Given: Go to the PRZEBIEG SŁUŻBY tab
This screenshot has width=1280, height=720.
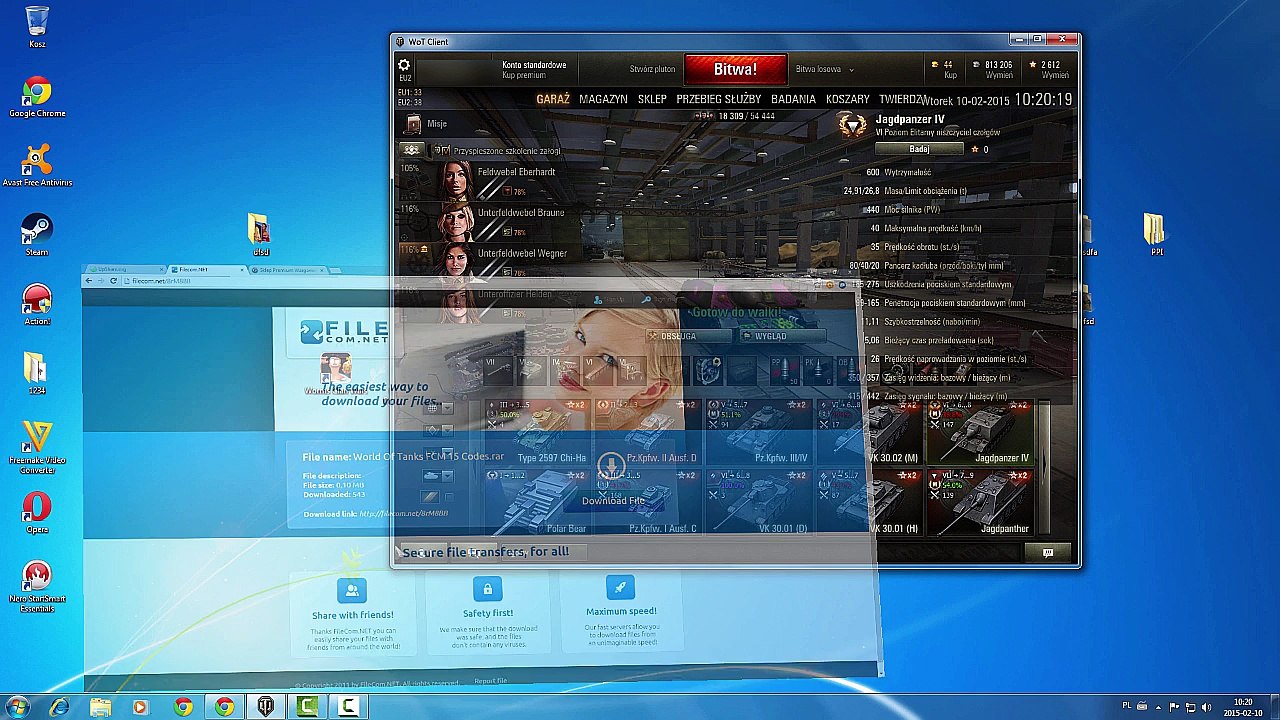Looking at the screenshot, I should point(719,100).
